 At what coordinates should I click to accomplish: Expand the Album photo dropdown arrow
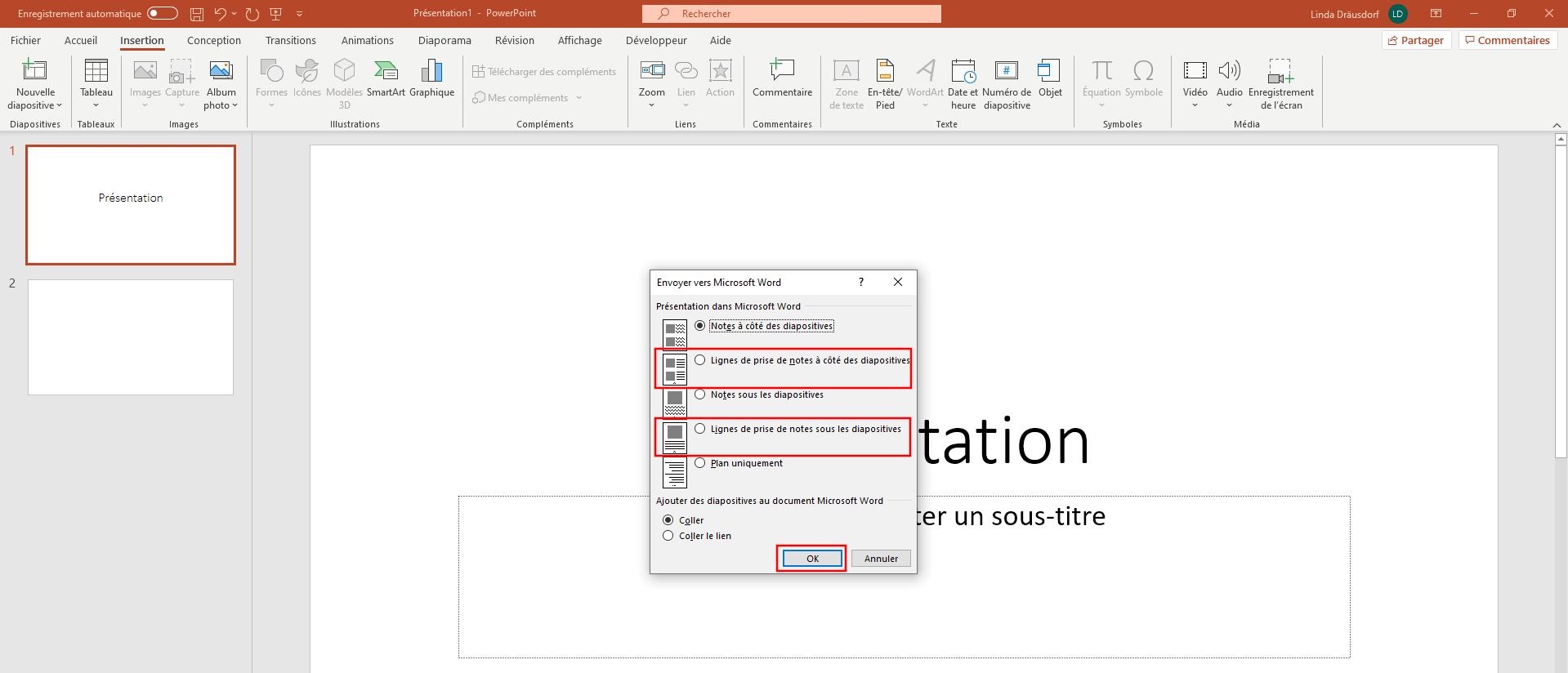pyautogui.click(x=235, y=105)
